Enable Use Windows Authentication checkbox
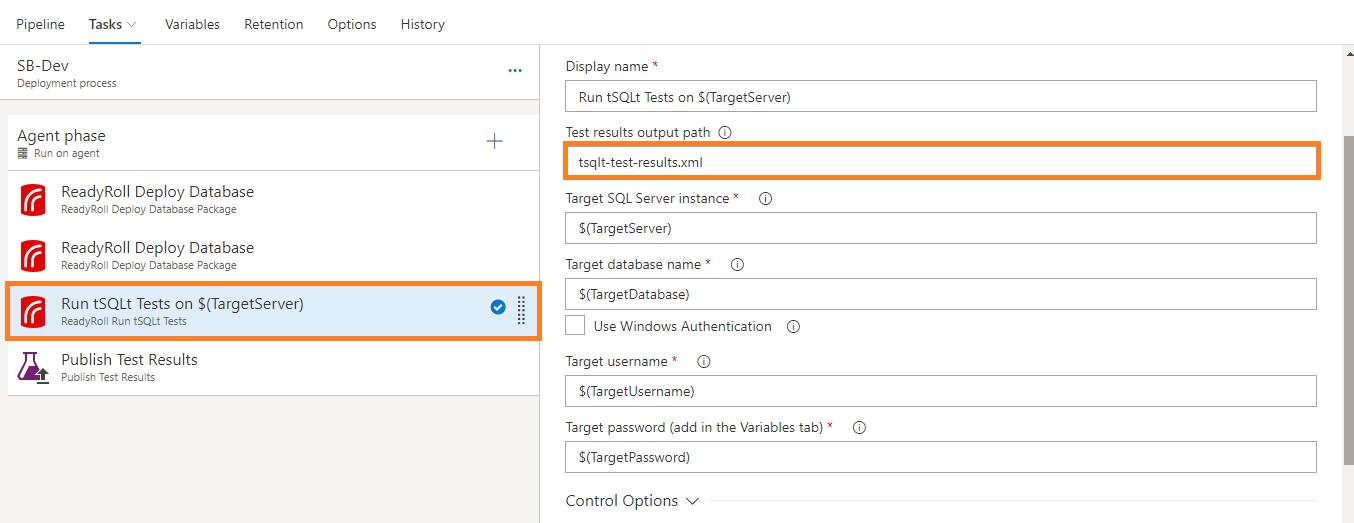This screenshot has height=523, width=1354. (x=575, y=326)
